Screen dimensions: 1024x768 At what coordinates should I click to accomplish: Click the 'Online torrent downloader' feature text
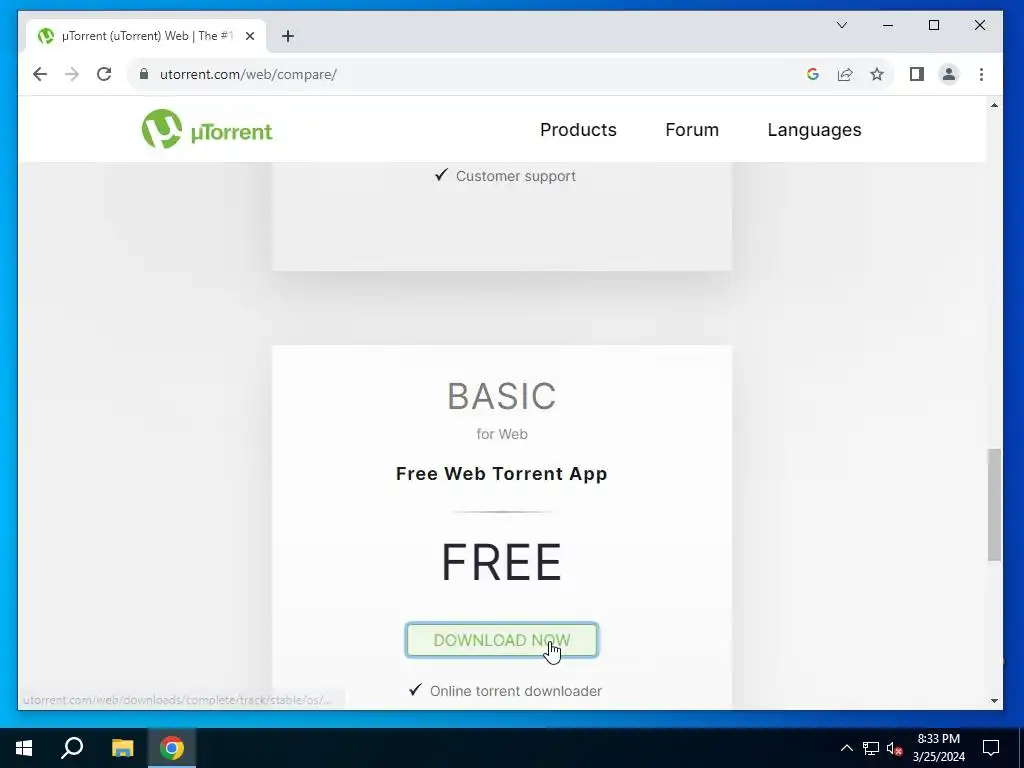pyautogui.click(x=515, y=691)
